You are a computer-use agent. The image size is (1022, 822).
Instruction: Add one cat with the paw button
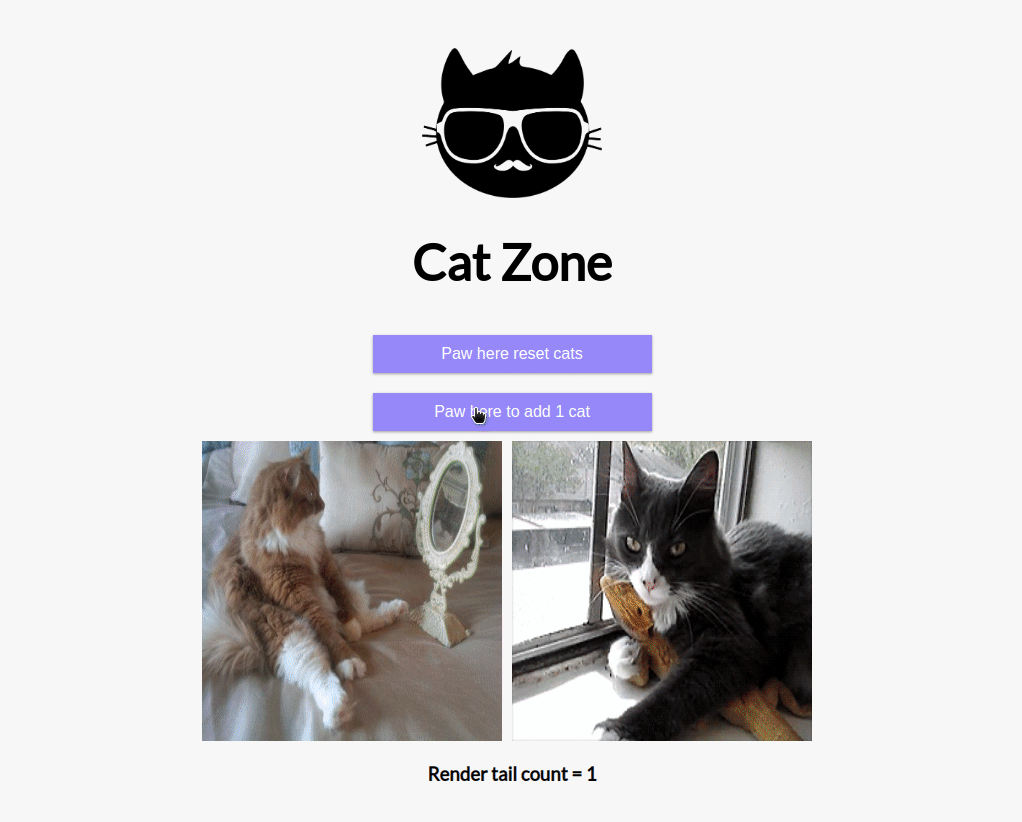pos(512,412)
